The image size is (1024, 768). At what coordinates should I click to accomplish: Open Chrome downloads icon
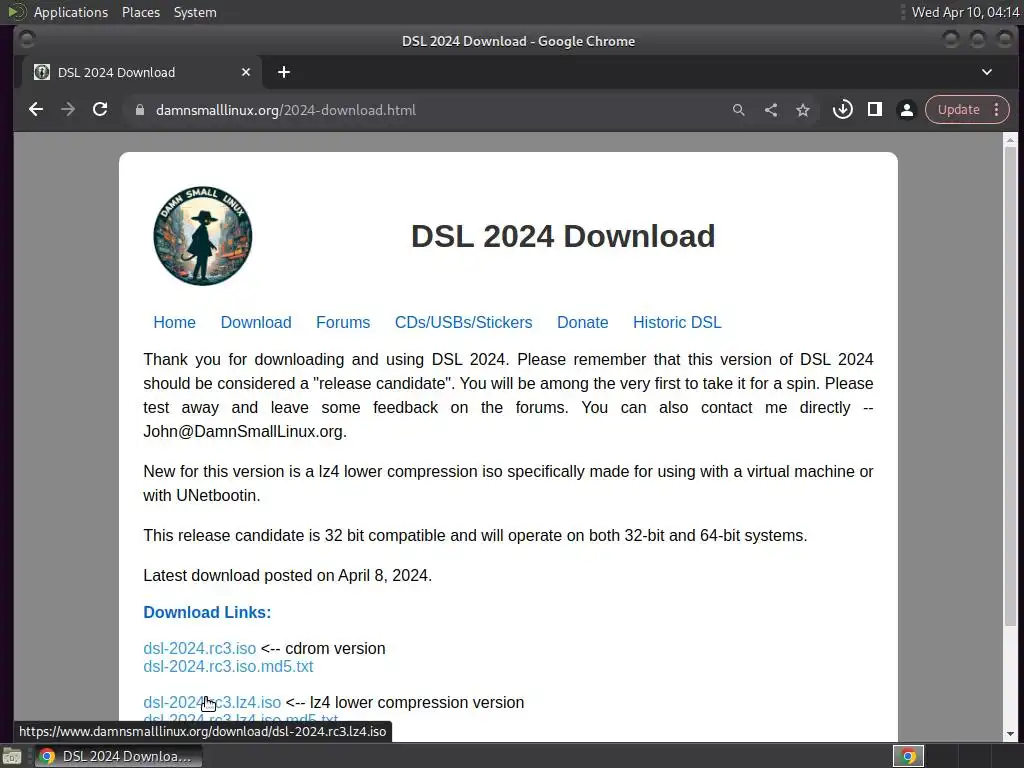click(x=842, y=110)
